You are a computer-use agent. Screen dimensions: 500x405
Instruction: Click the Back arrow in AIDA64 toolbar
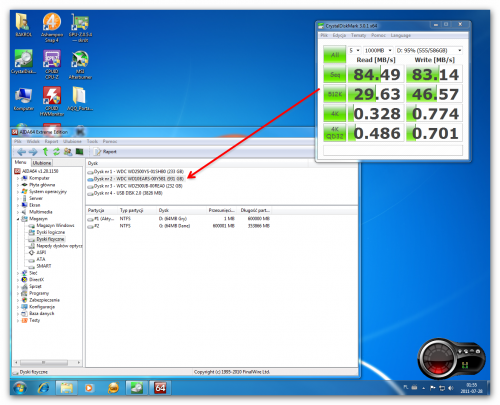click(x=21, y=152)
